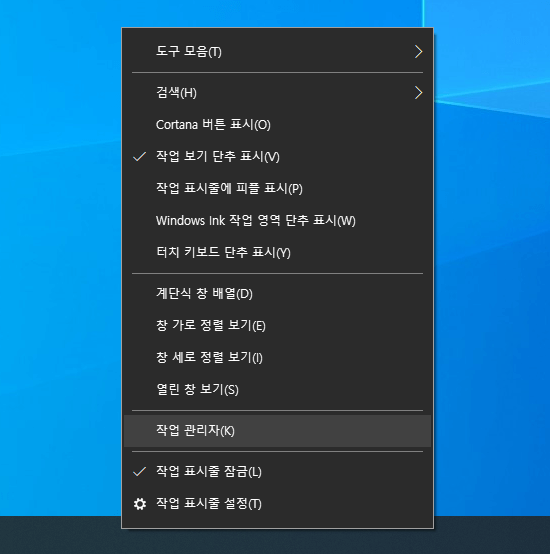This screenshot has width=550, height=554.
Task: Choose 창 세로 정렬 보기(I)
Action: coord(277,358)
